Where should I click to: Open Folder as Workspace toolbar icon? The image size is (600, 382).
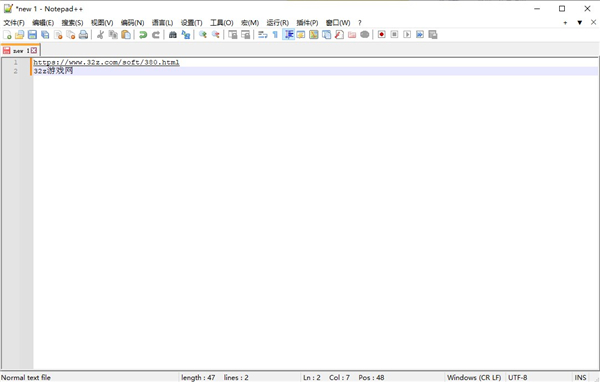pyautogui.click(x=352, y=35)
